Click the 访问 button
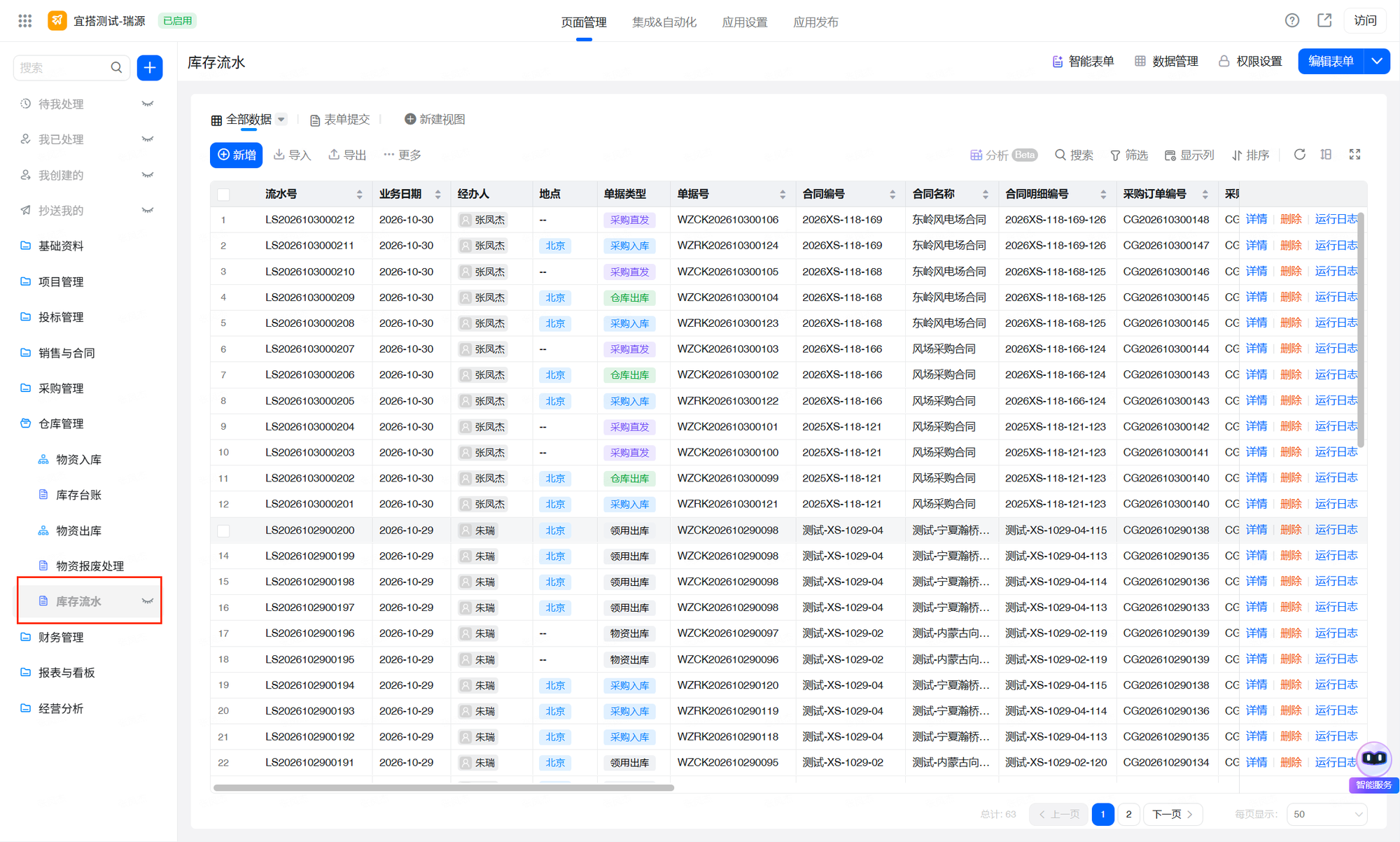 pos(1365,21)
